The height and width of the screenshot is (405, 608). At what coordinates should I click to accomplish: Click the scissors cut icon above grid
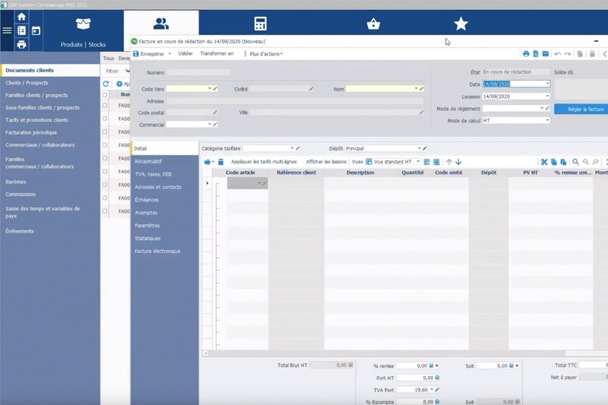544,161
